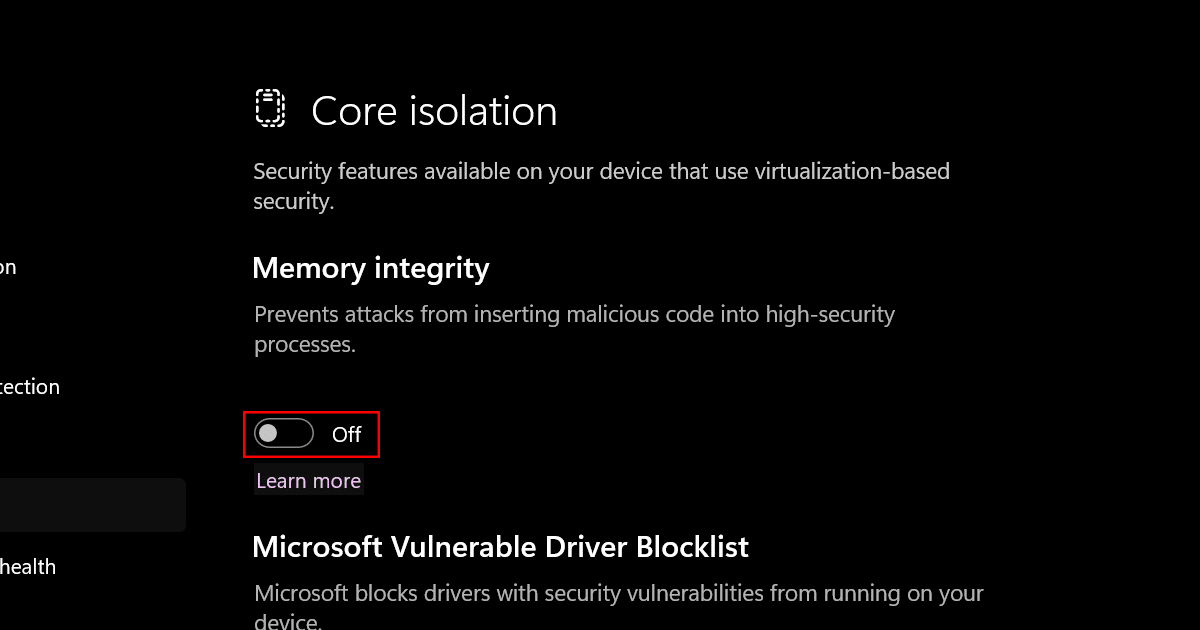Turn on the Memory integrity toggle
1200x630 pixels.
(x=284, y=434)
